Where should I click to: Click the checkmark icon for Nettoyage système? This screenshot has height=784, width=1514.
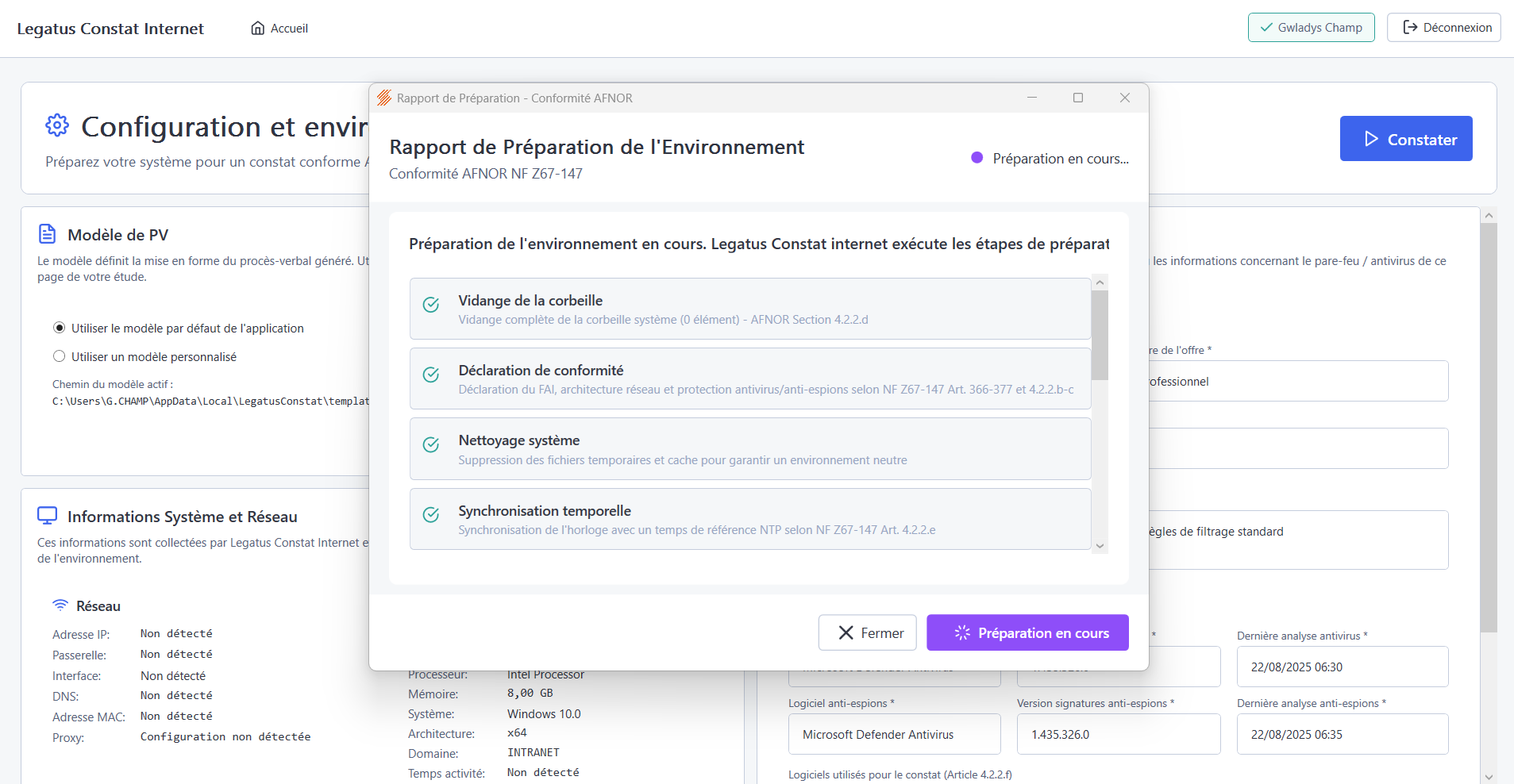coord(431,445)
